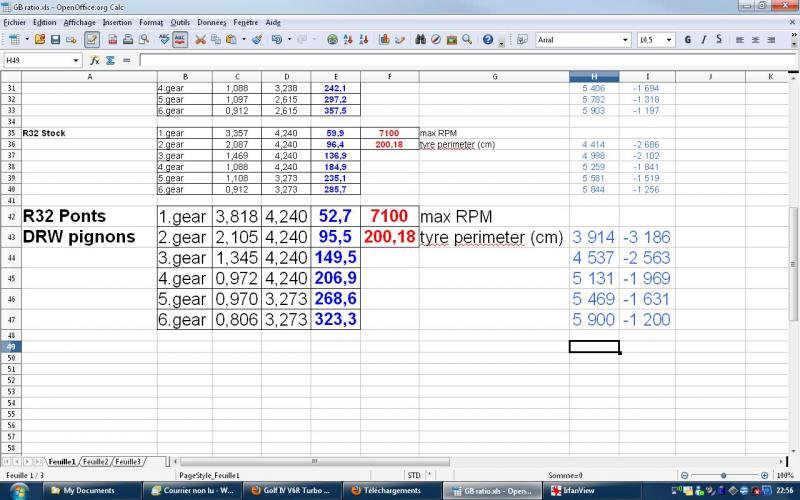This screenshot has width=800, height=500.
Task: Click the New spreadsheet icon
Action: pyautogui.click(x=14, y=39)
